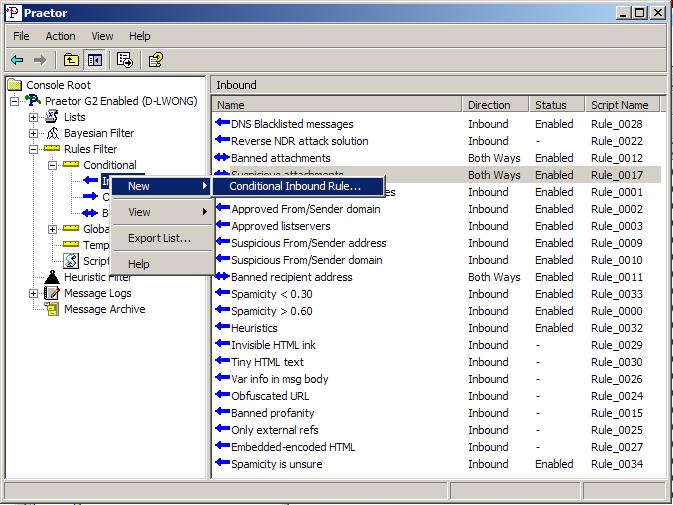Select Bayesian Filter label in the tree

tap(99, 133)
